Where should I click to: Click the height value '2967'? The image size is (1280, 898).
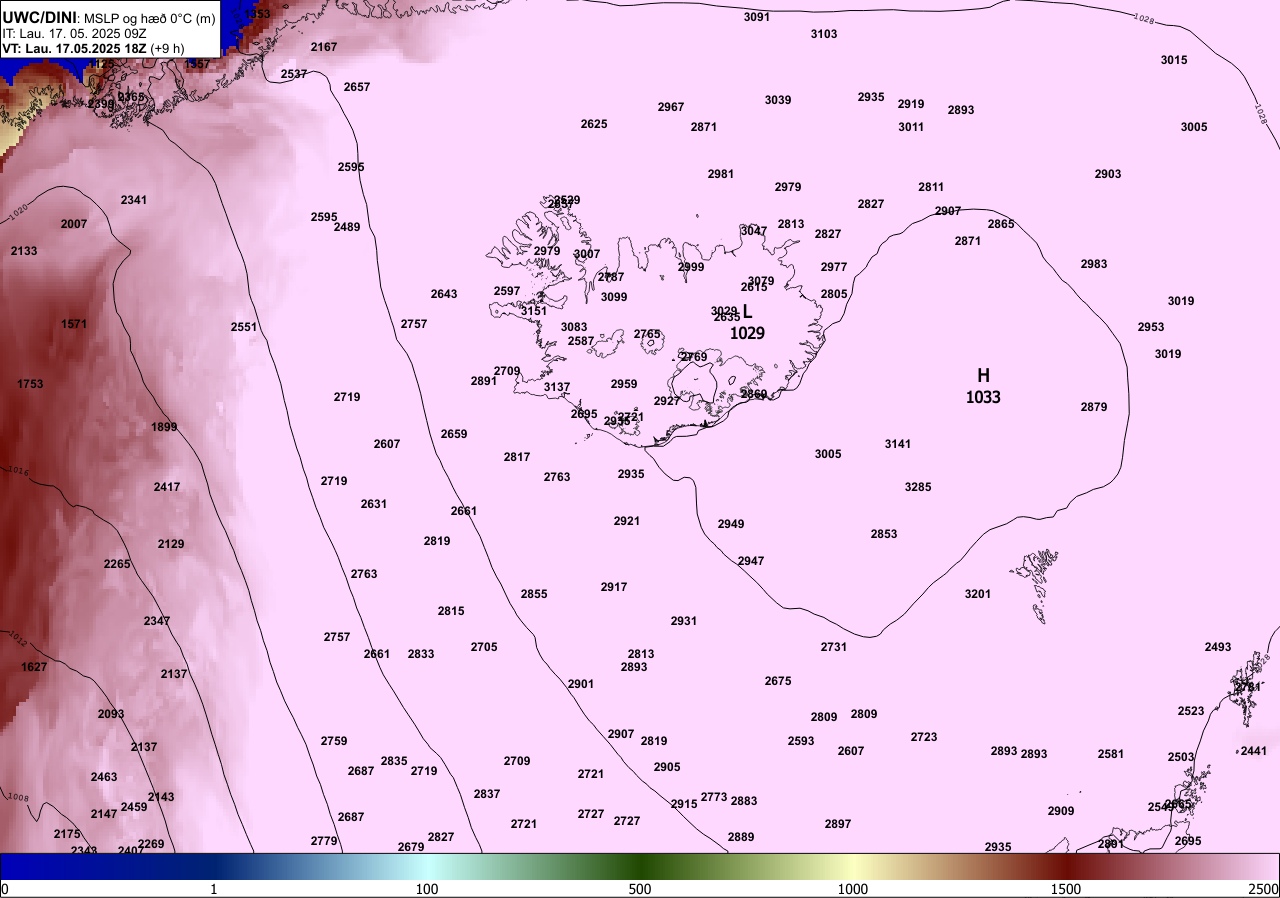tap(671, 107)
